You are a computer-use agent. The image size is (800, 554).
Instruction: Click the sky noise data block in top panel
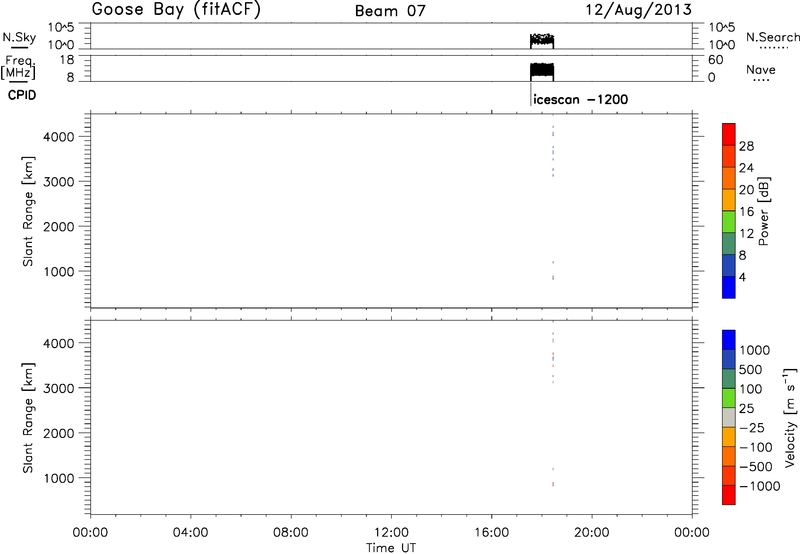[x=542, y=41]
